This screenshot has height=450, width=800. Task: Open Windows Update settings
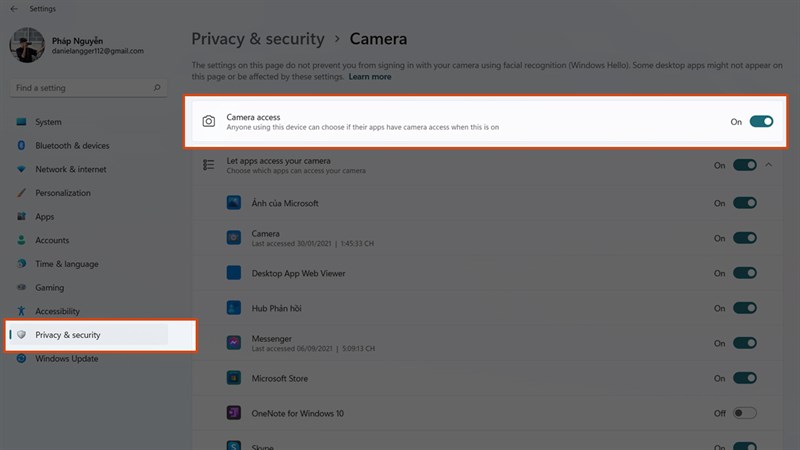click(67, 358)
